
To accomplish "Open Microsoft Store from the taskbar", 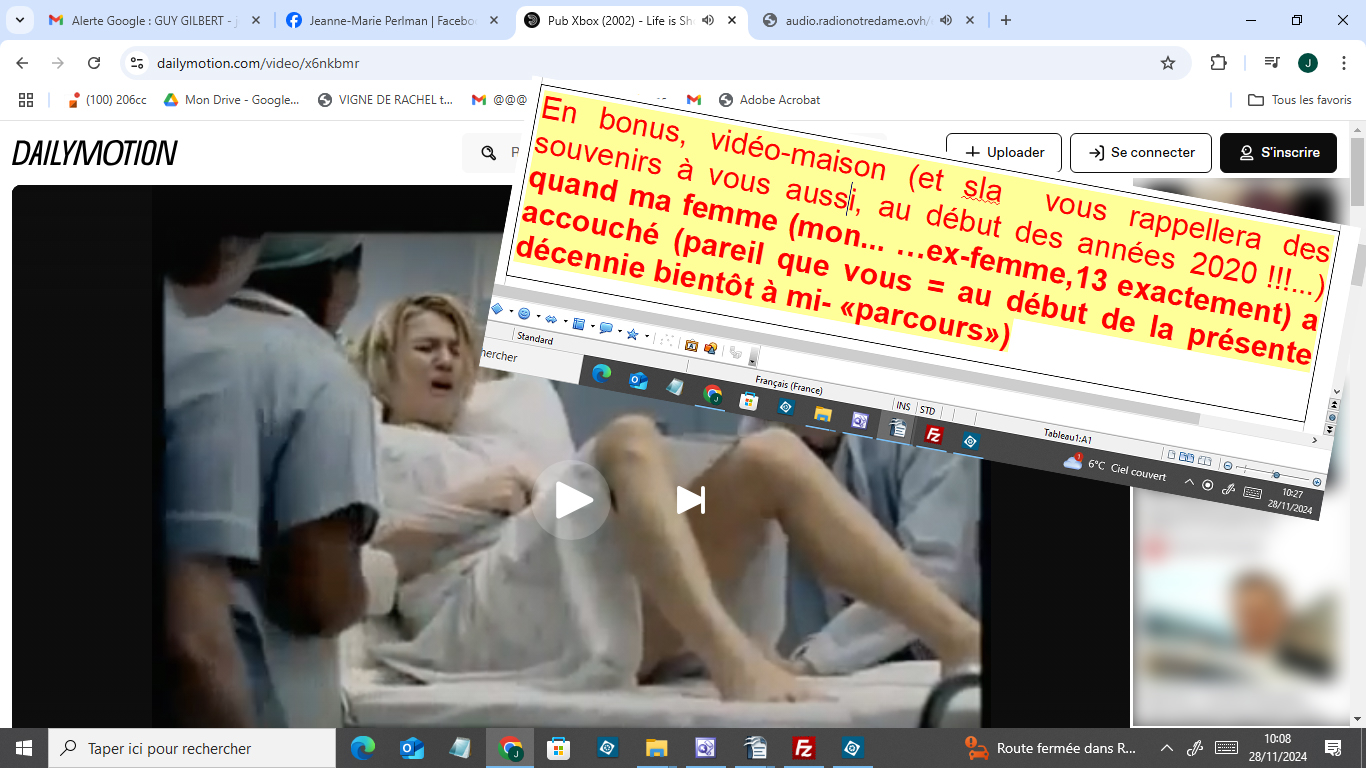I will click(558, 748).
